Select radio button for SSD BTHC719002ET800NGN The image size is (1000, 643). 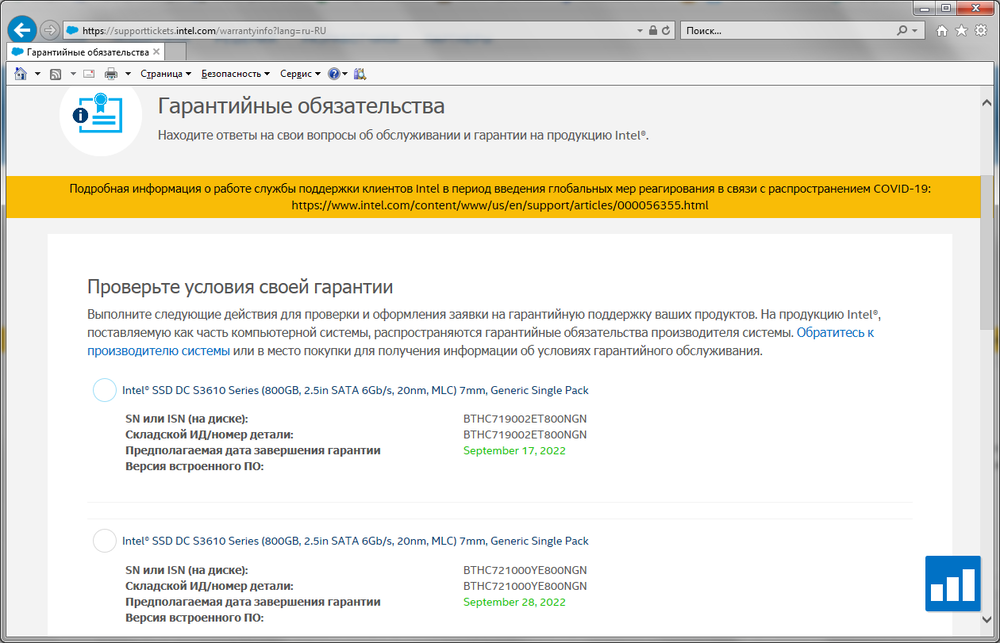pos(104,390)
